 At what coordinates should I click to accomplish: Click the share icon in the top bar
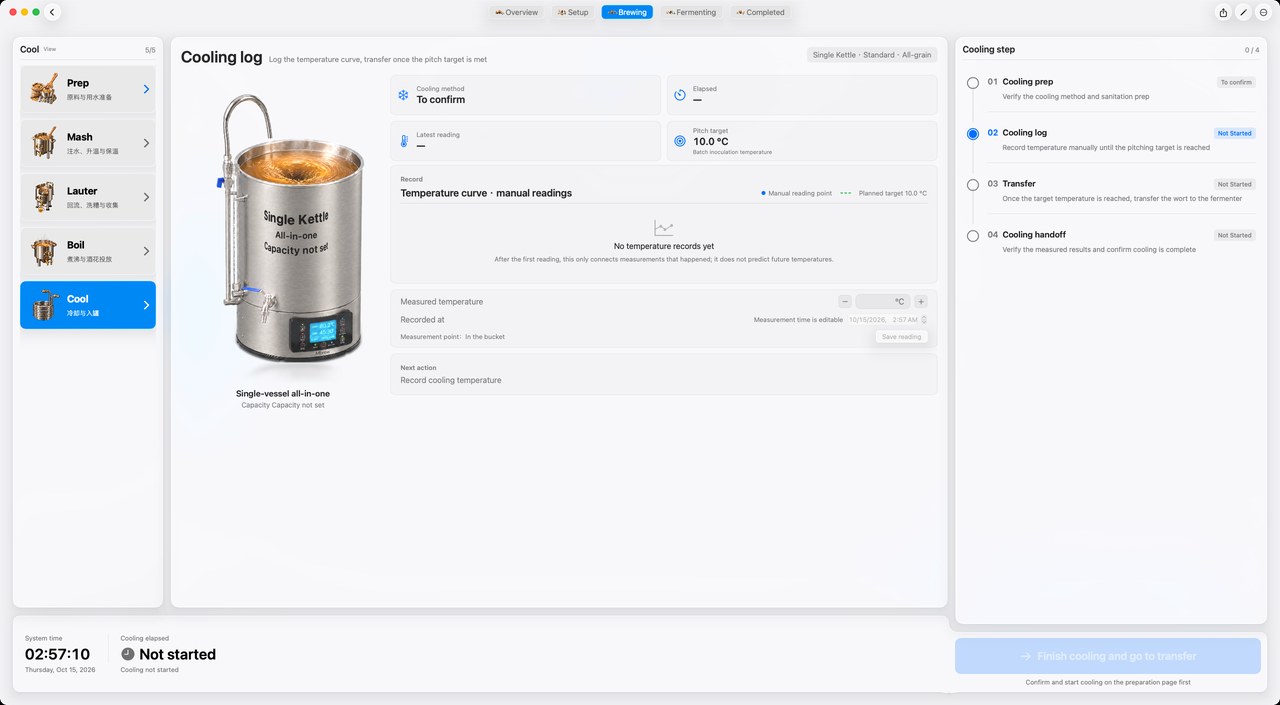[1223, 12]
